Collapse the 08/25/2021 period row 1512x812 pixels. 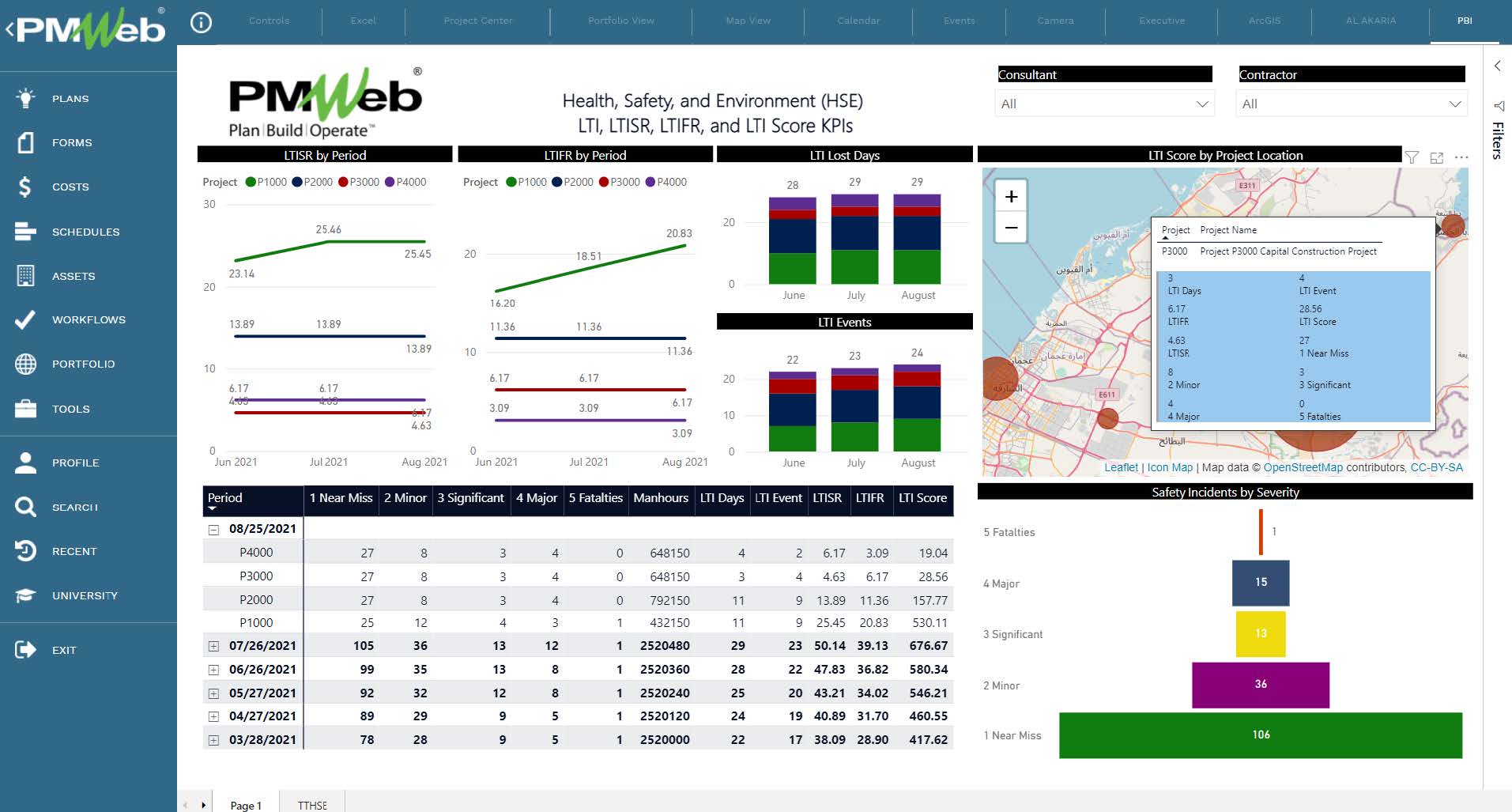click(x=213, y=530)
